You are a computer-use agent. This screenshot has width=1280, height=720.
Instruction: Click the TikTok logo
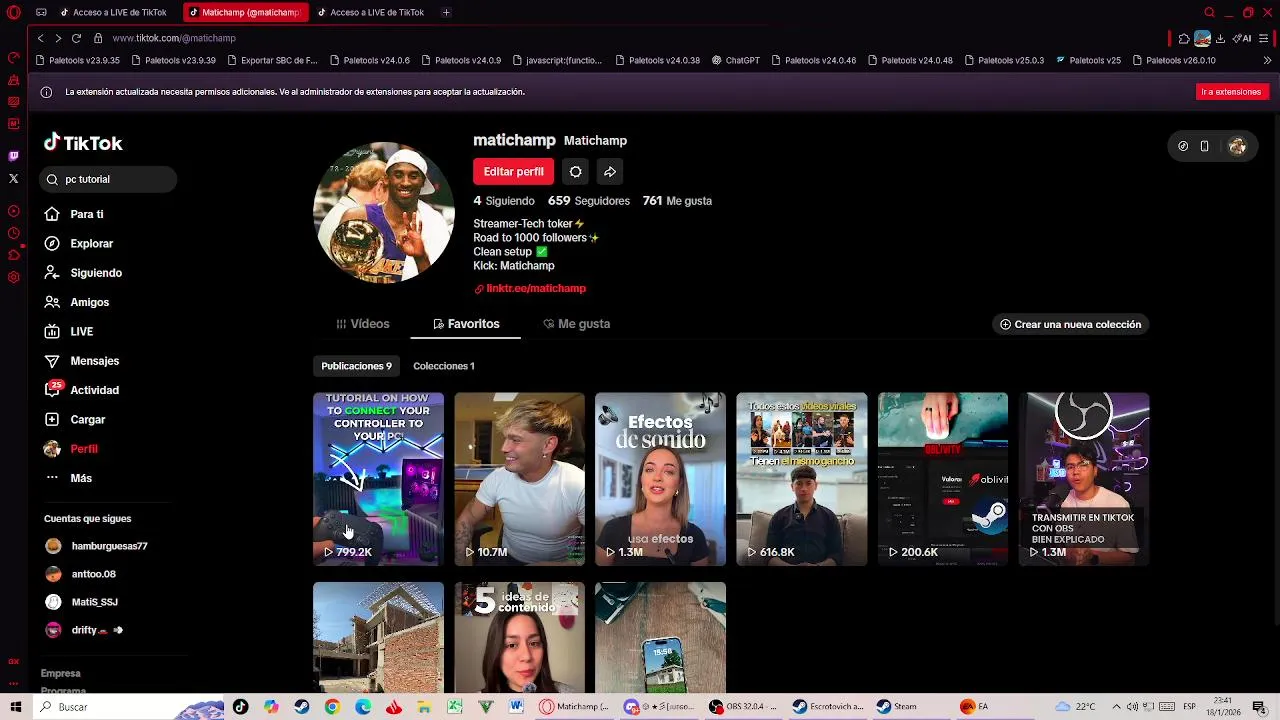click(x=83, y=143)
